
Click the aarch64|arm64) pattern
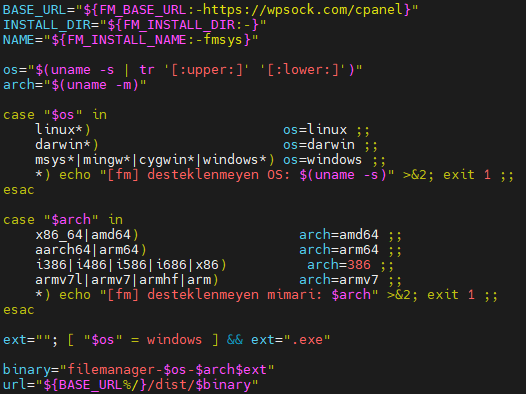(x=91, y=250)
